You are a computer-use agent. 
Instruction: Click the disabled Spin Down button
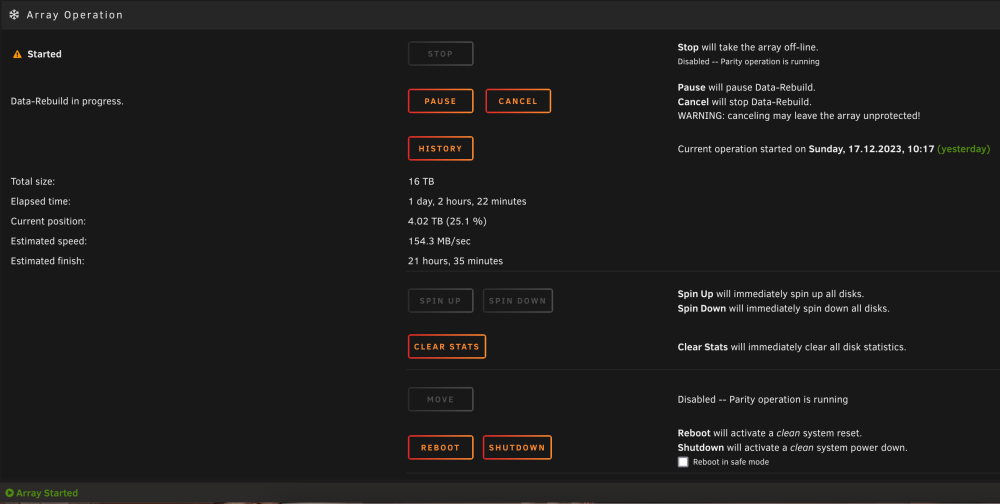[518, 300]
